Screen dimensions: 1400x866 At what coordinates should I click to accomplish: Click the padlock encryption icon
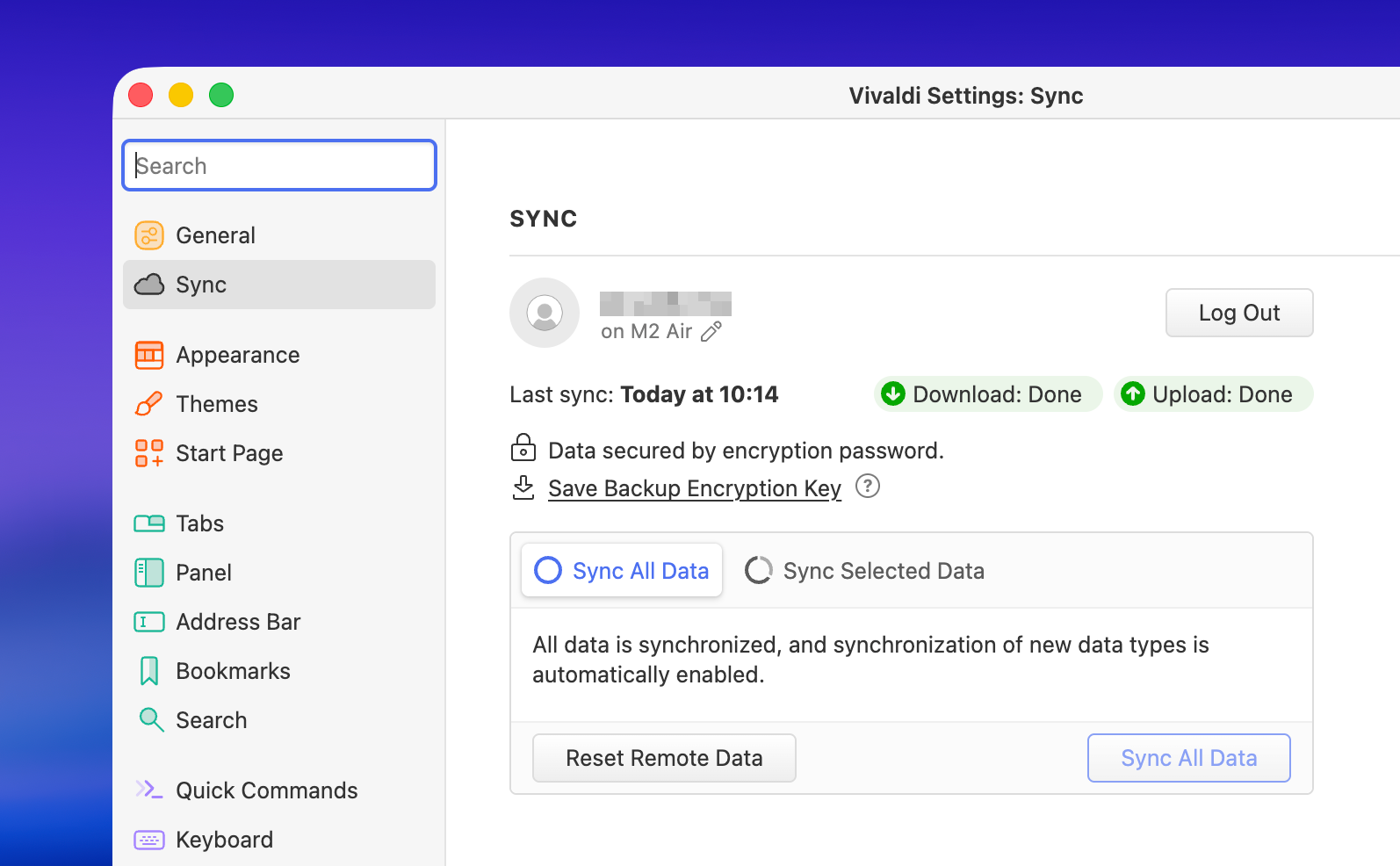point(523,447)
